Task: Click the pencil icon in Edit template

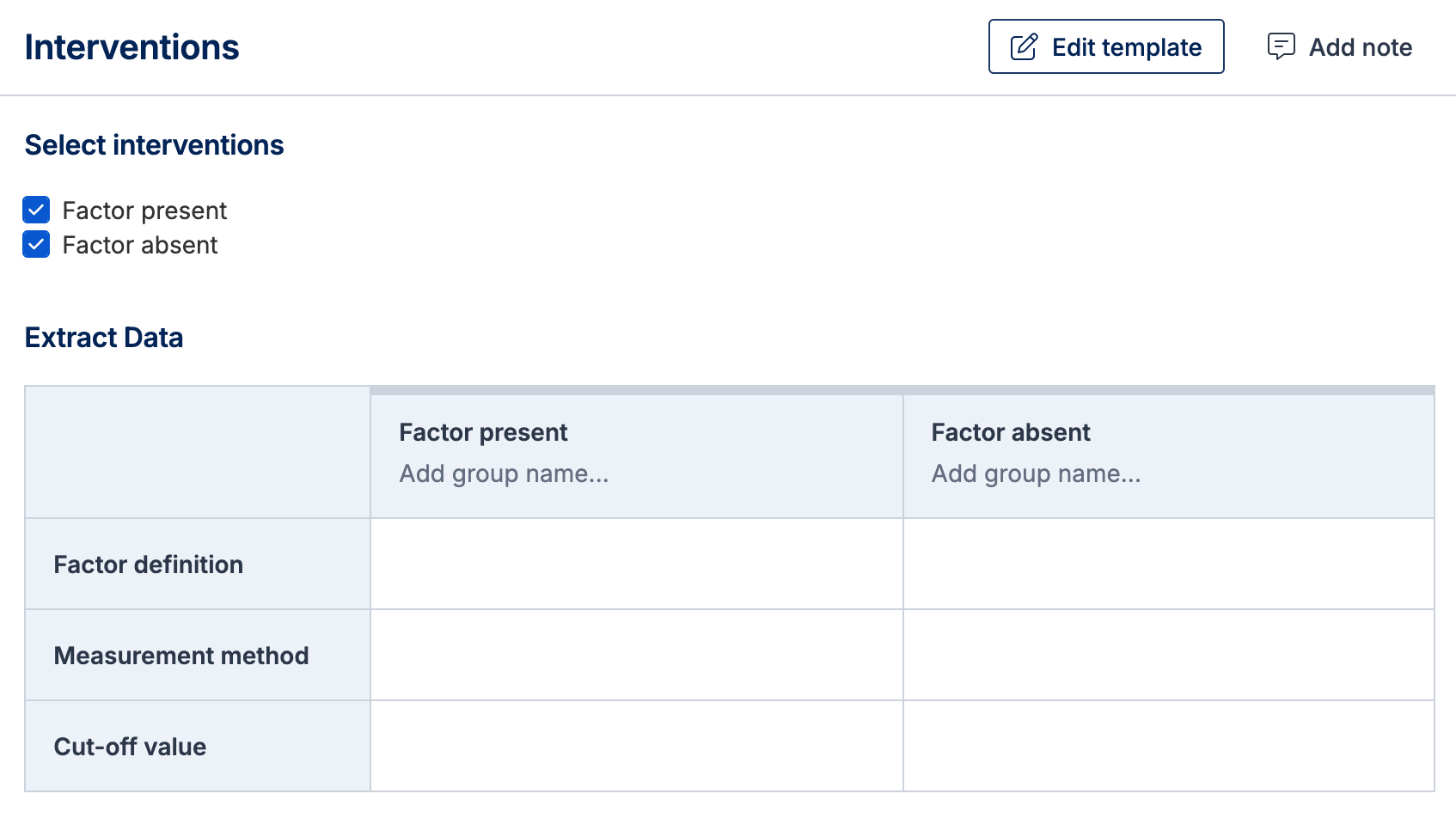Action: click(1024, 46)
